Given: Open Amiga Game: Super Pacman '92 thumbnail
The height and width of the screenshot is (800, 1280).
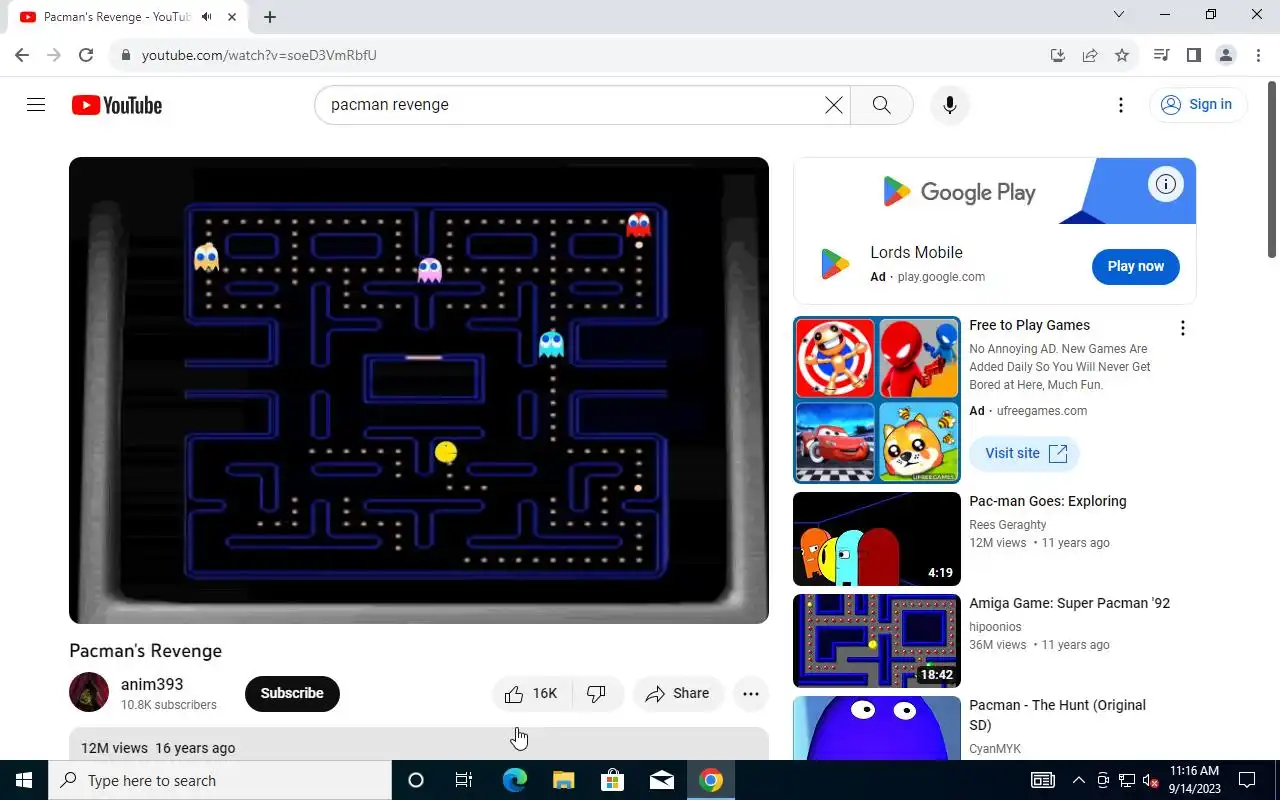Looking at the screenshot, I should pyautogui.click(x=877, y=641).
